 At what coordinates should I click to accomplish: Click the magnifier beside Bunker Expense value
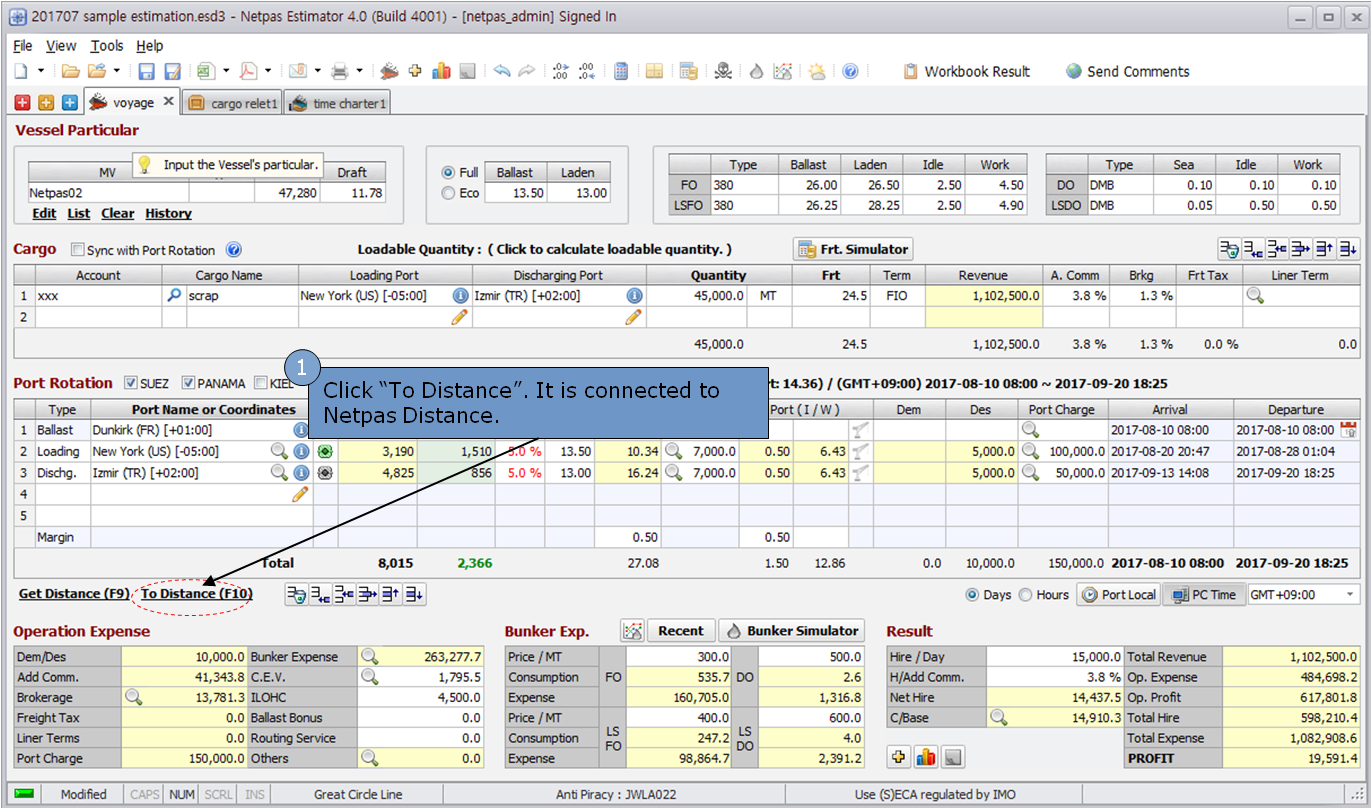click(x=370, y=657)
